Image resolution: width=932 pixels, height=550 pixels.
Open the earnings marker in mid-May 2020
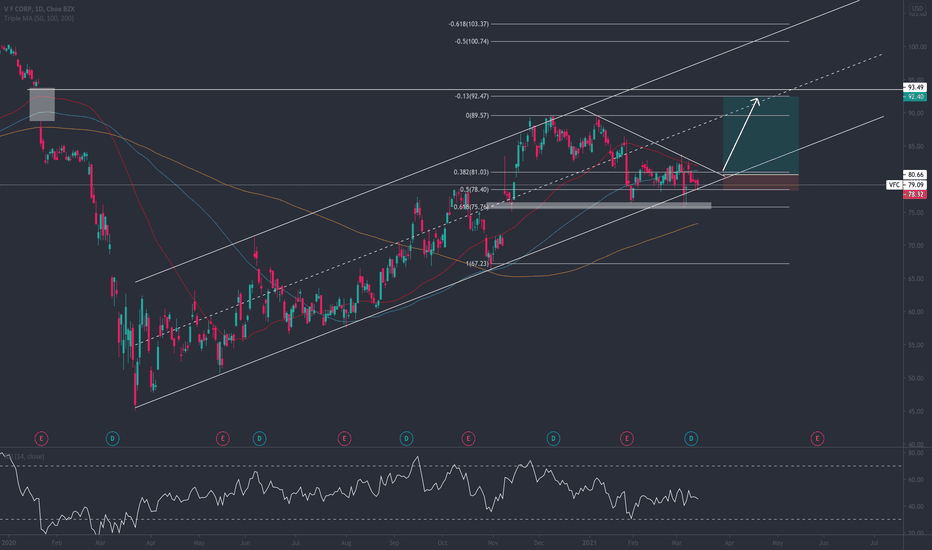pyautogui.click(x=222, y=439)
